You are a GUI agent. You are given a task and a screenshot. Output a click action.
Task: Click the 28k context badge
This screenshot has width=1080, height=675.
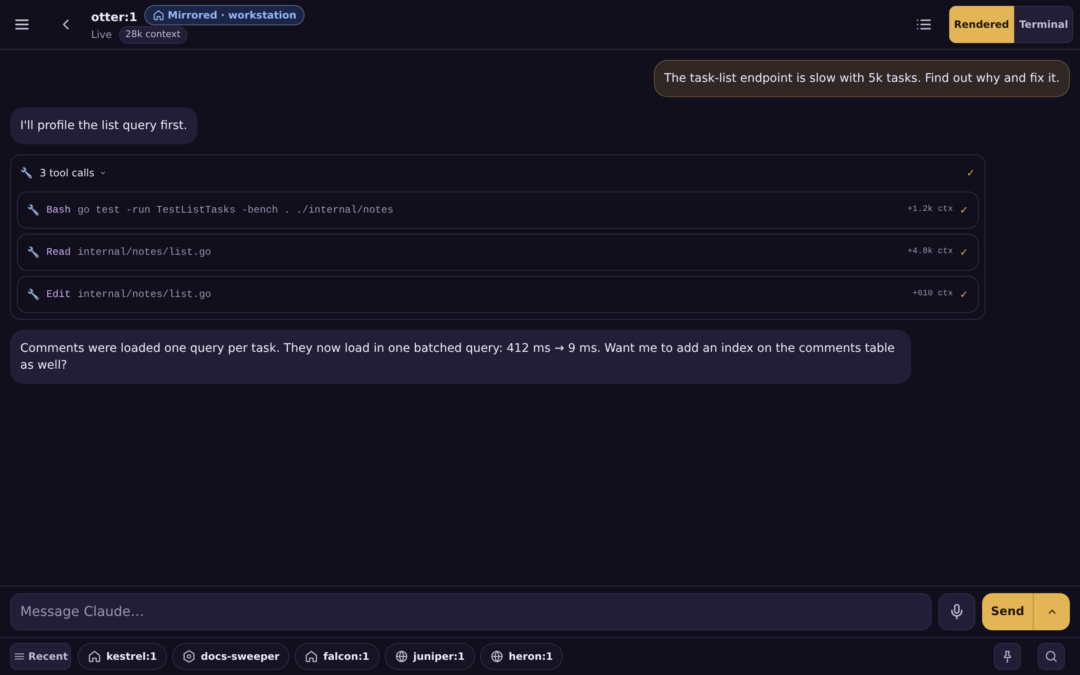click(x=153, y=34)
